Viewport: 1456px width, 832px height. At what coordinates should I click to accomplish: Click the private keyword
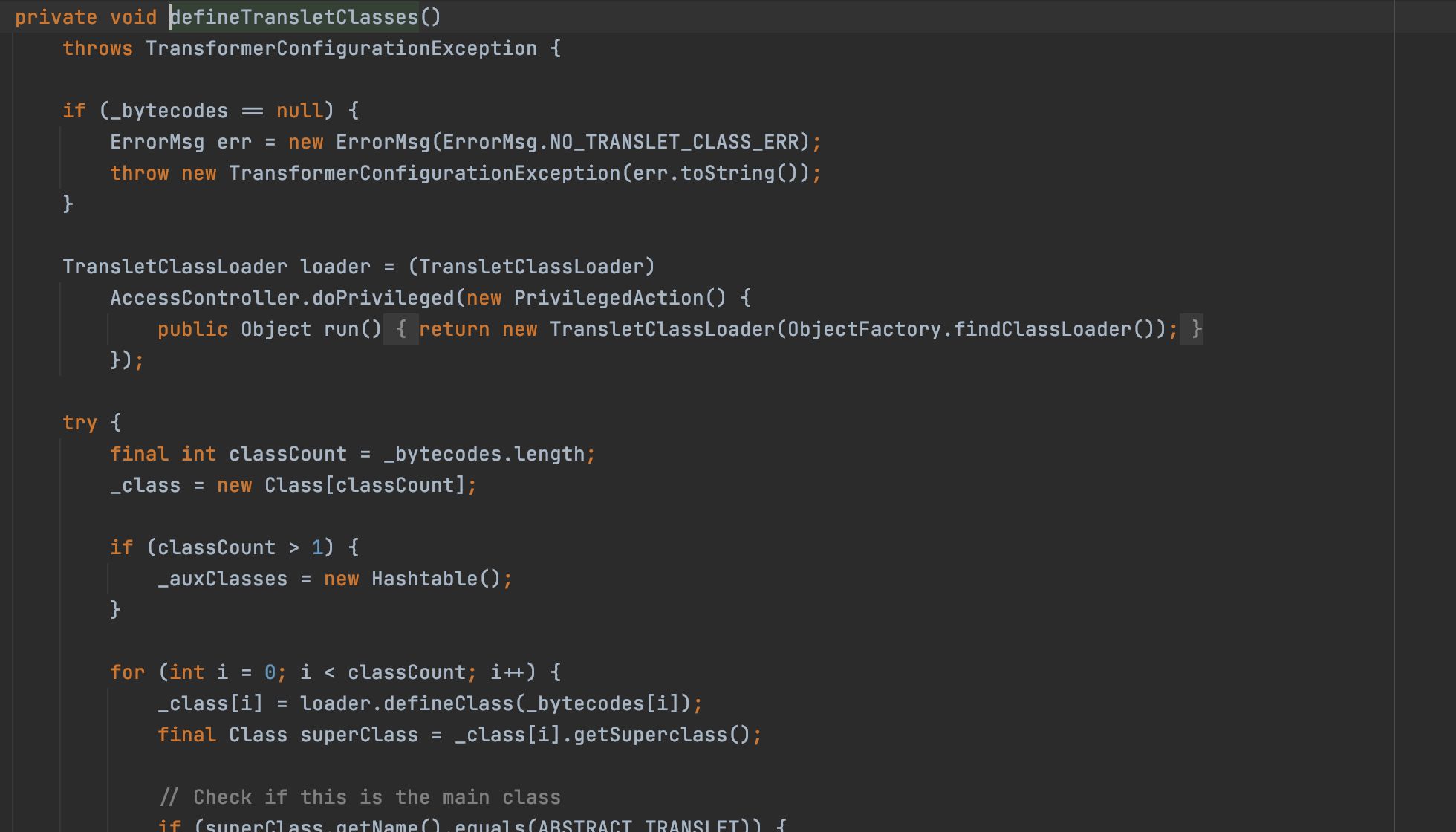56,17
